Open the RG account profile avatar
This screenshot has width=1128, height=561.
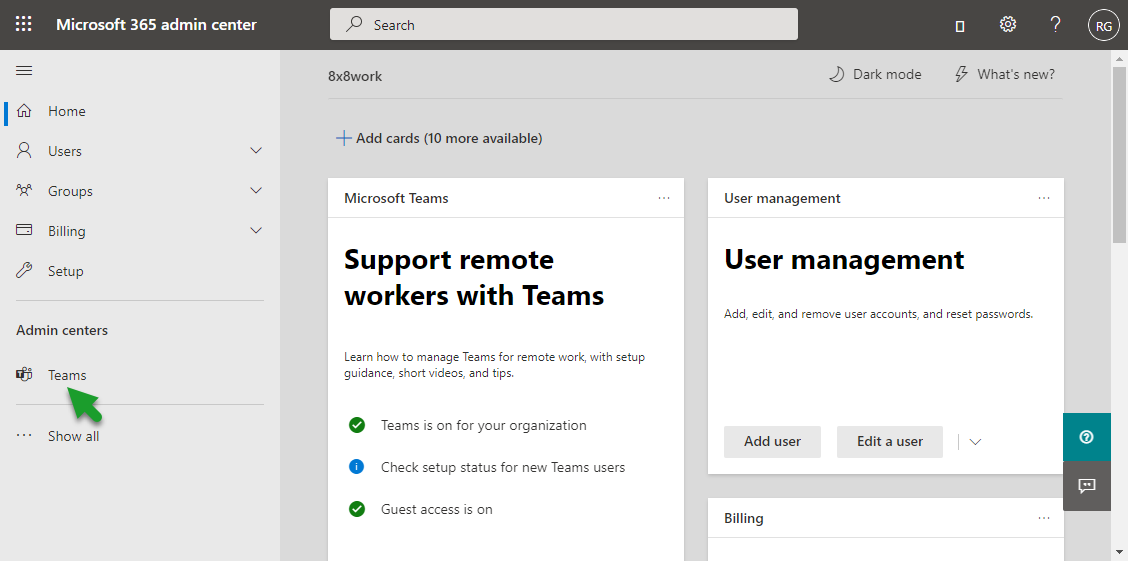pyautogui.click(x=1103, y=25)
